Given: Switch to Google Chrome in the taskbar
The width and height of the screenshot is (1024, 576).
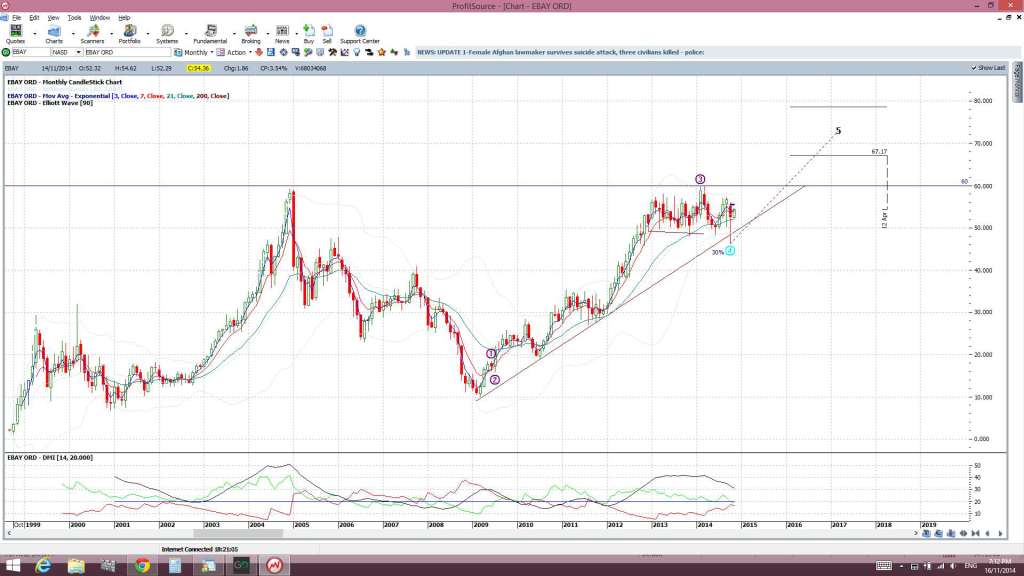Looking at the screenshot, I should 142,566.
